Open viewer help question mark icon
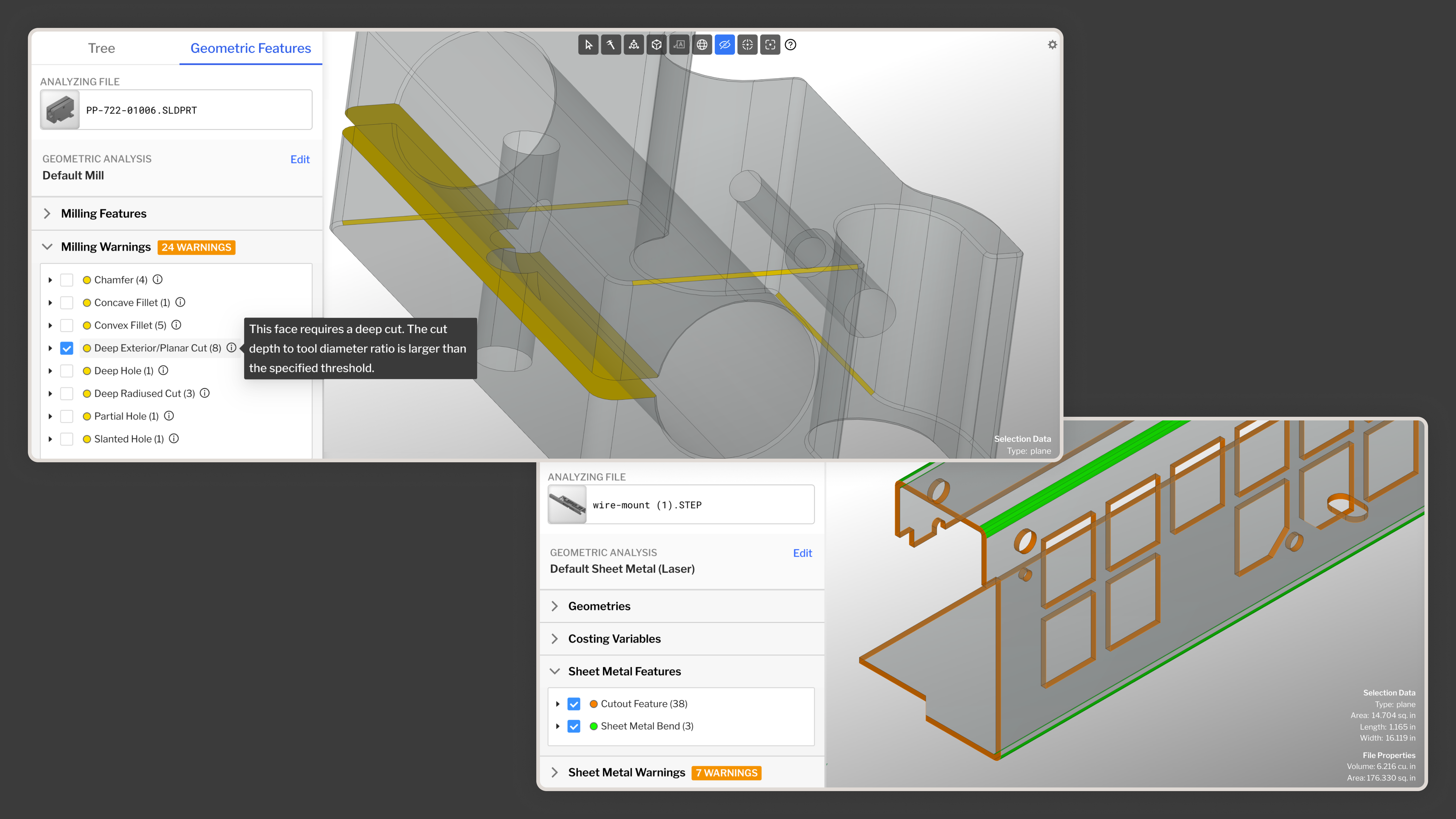Image resolution: width=1456 pixels, height=819 pixels. (791, 45)
